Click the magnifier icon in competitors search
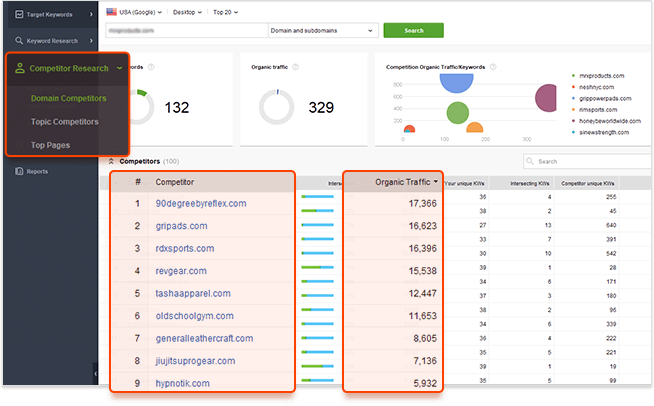Viewport: 654px width, 406px height. tap(530, 161)
